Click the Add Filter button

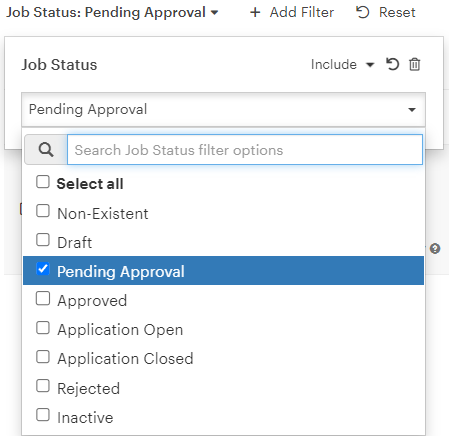292,13
